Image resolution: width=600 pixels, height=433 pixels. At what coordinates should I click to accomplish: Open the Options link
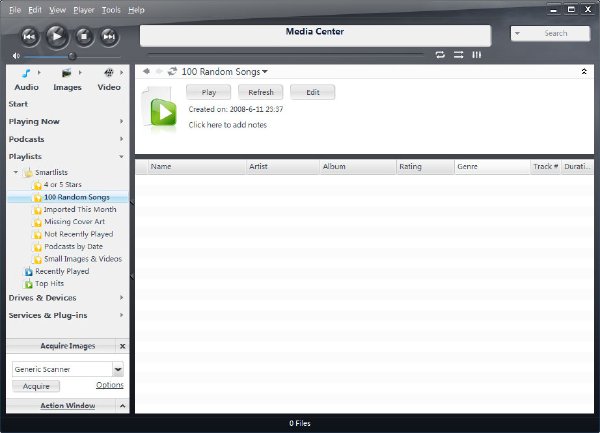(110, 385)
